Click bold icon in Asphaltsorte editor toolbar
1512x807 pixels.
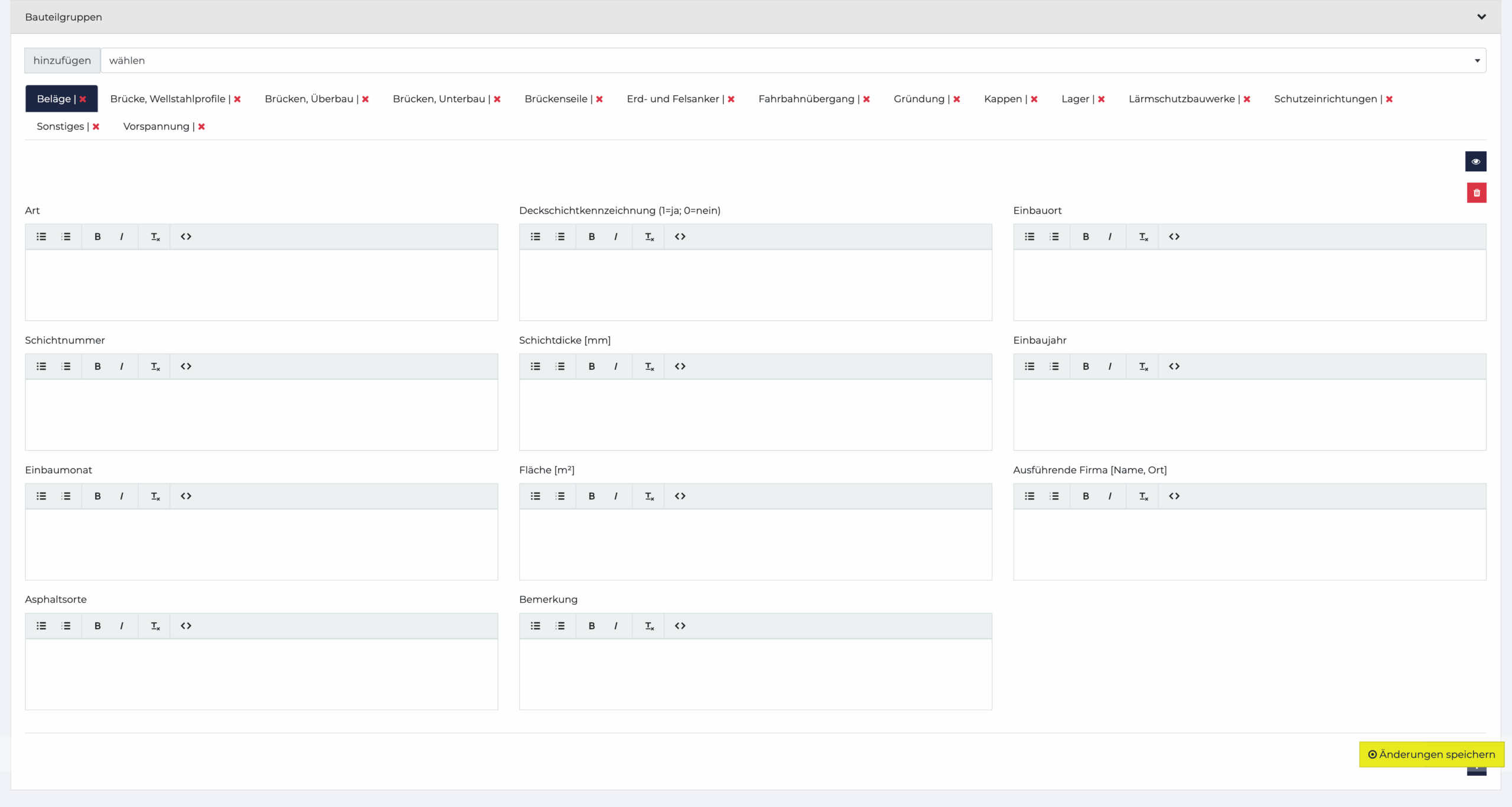click(97, 626)
